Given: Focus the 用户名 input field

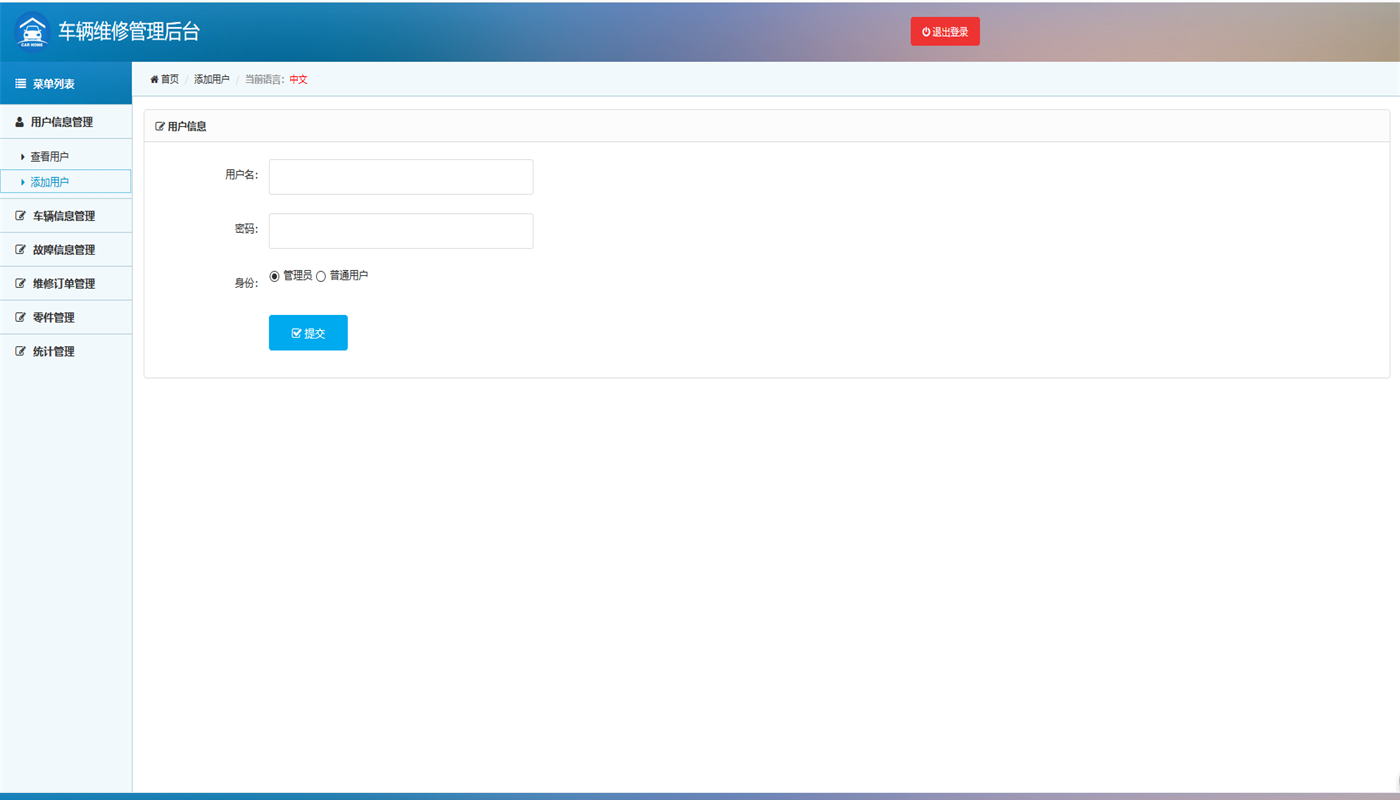Looking at the screenshot, I should pos(401,177).
